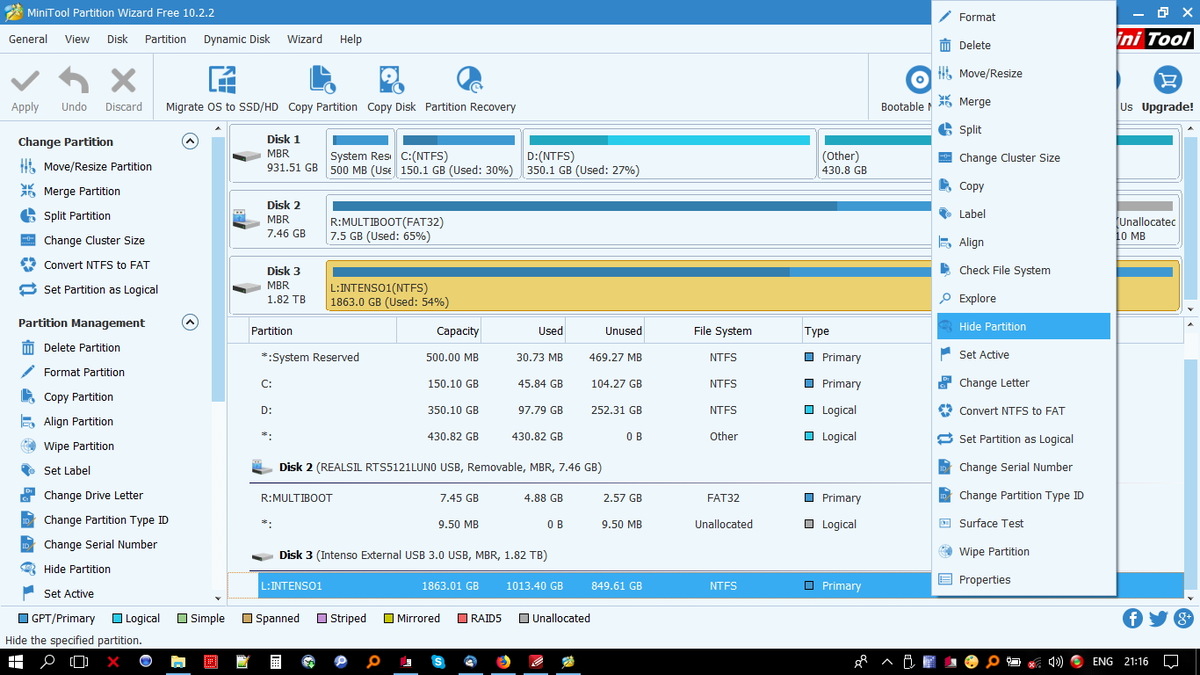The width and height of the screenshot is (1200, 675).
Task: Select the System Reserved row in list
Action: pos(580,357)
